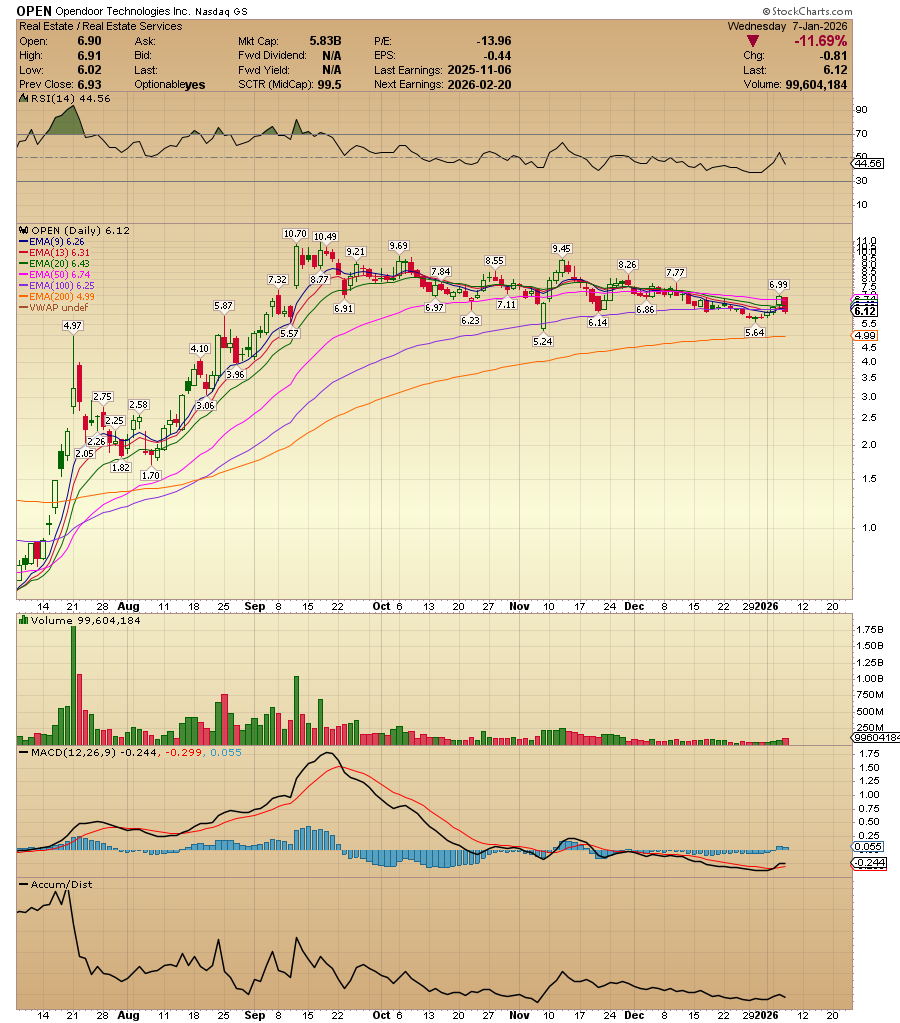Click the Real Estate / Real Estate Services text

(101, 26)
